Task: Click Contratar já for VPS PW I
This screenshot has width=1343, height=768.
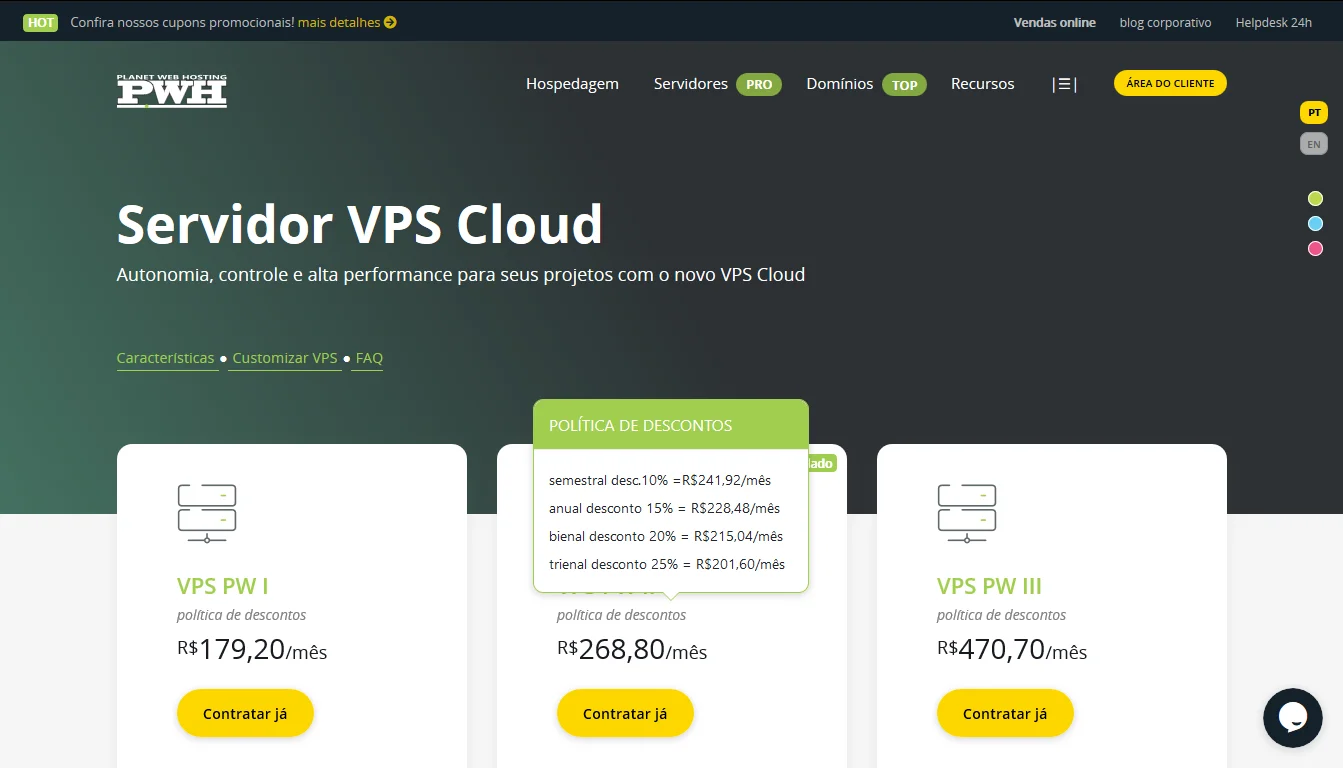Action: click(245, 713)
